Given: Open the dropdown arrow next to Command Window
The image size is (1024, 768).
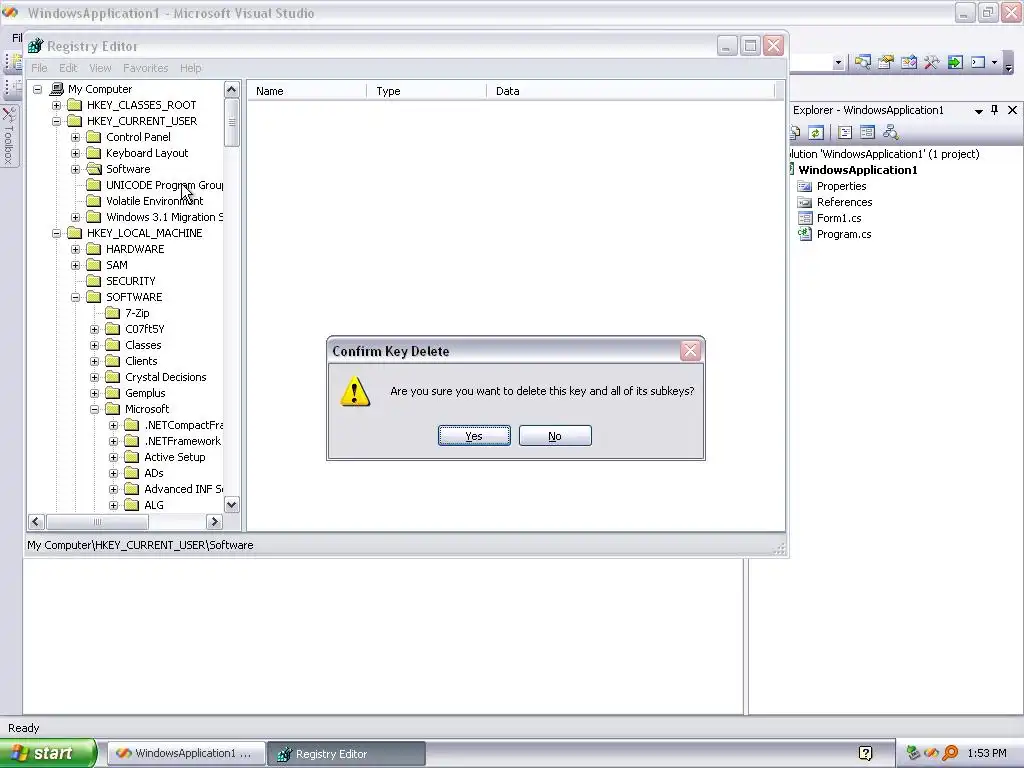Looking at the screenshot, I should (995, 63).
